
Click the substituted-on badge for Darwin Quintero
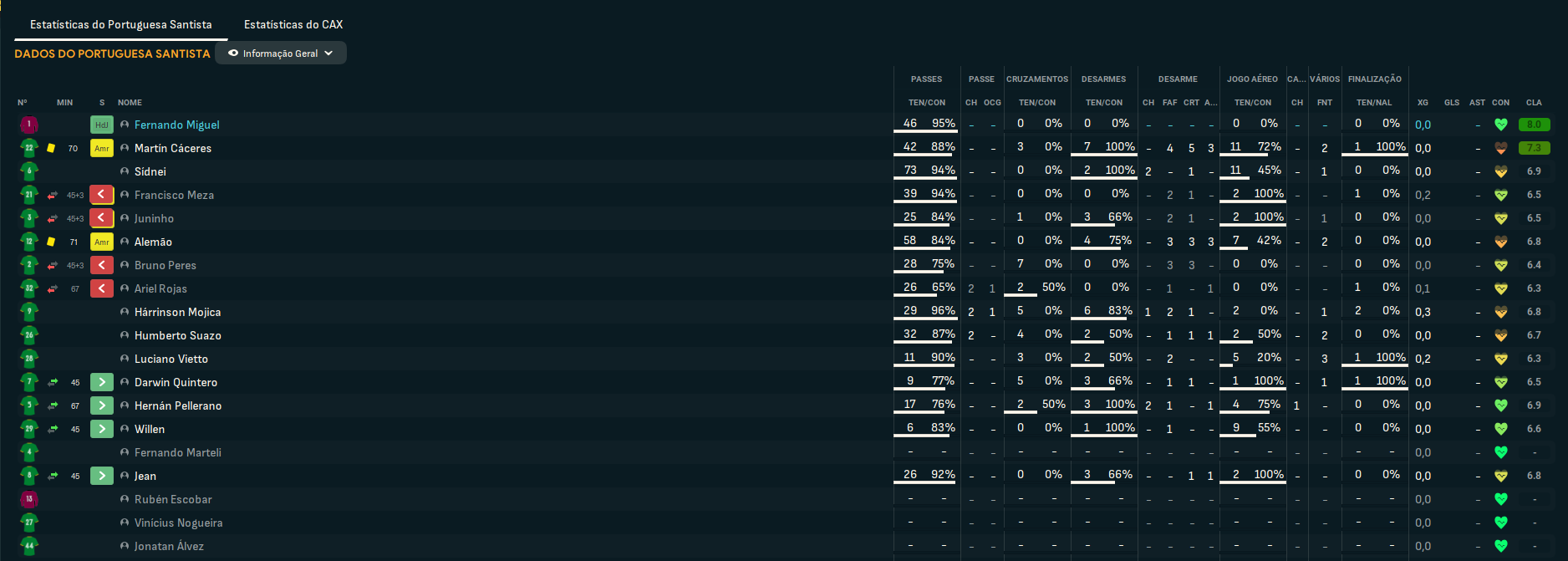point(102,382)
